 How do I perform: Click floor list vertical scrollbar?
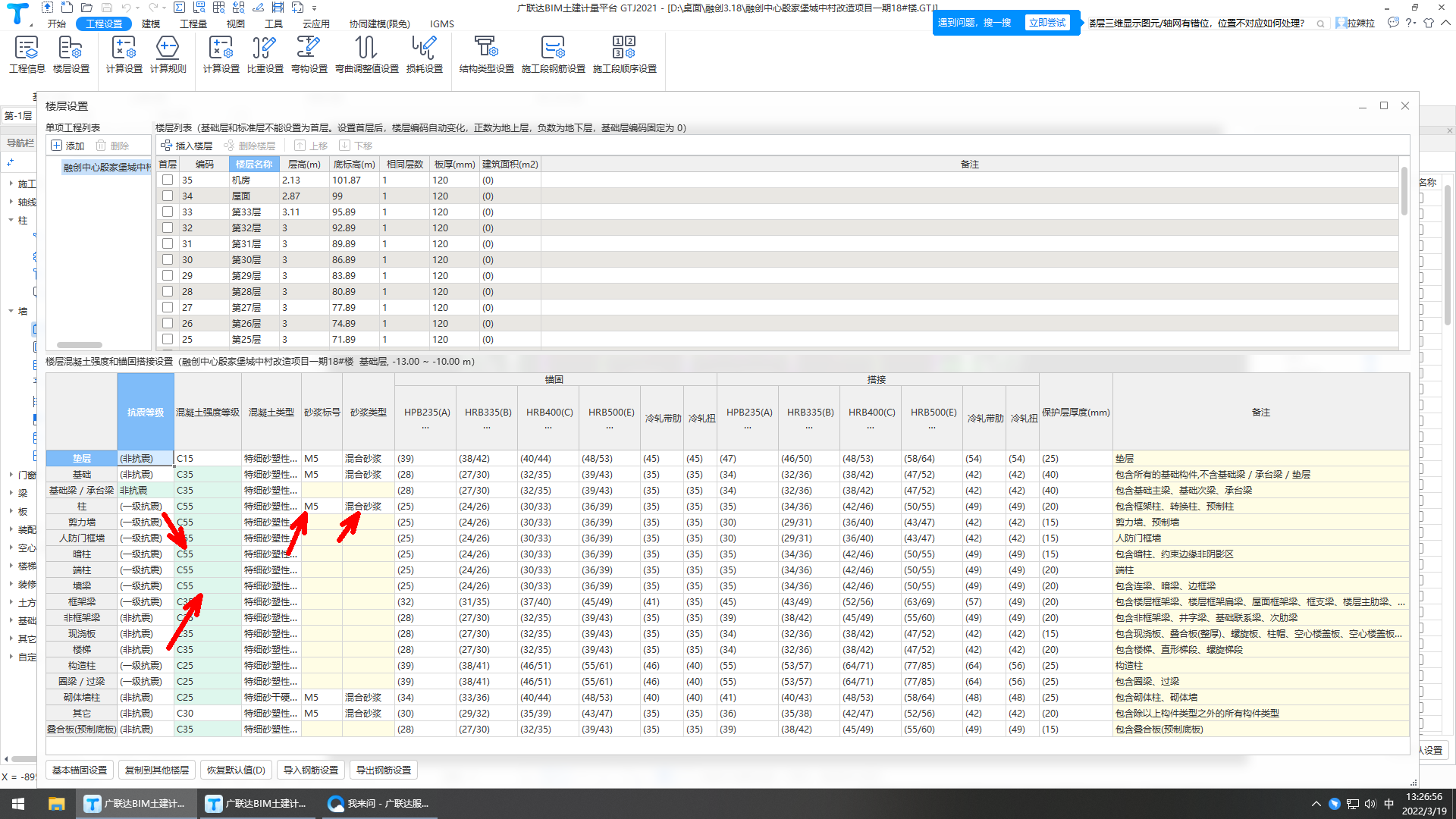click(x=1404, y=191)
